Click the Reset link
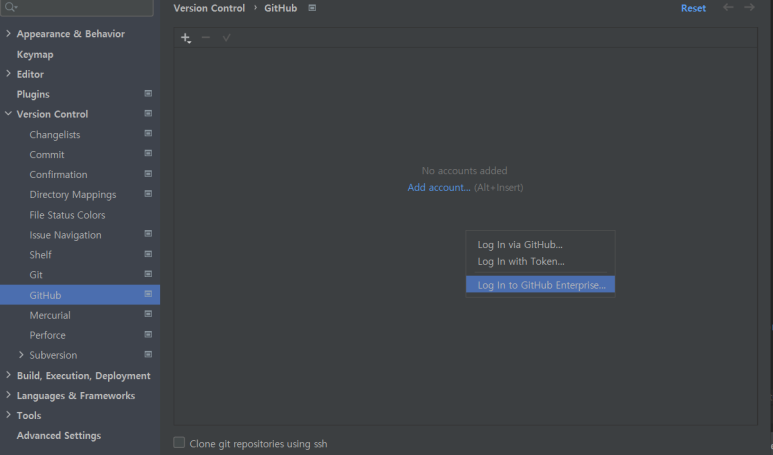The height and width of the screenshot is (455, 773). point(693,8)
